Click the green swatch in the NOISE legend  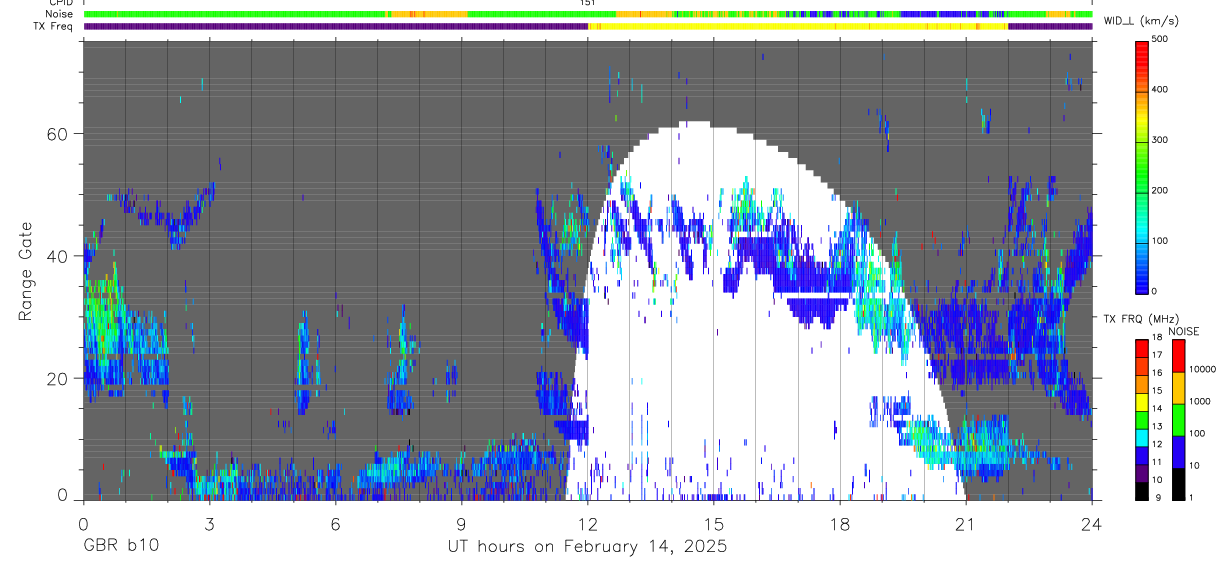1178,418
